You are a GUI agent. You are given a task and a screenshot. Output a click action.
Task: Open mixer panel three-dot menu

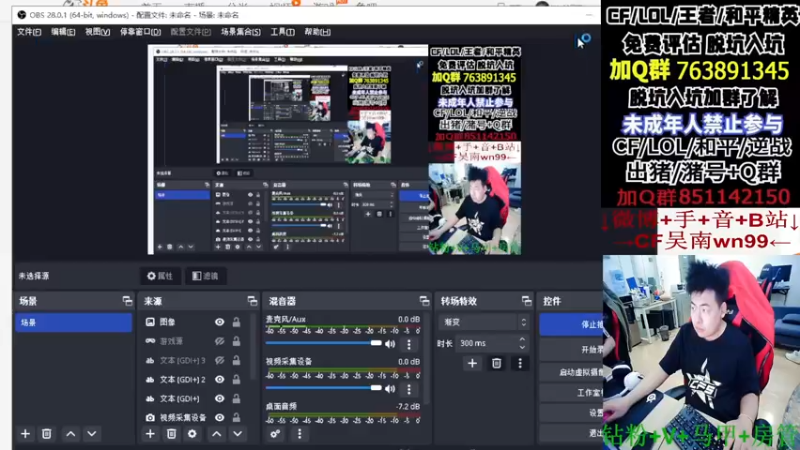299,434
